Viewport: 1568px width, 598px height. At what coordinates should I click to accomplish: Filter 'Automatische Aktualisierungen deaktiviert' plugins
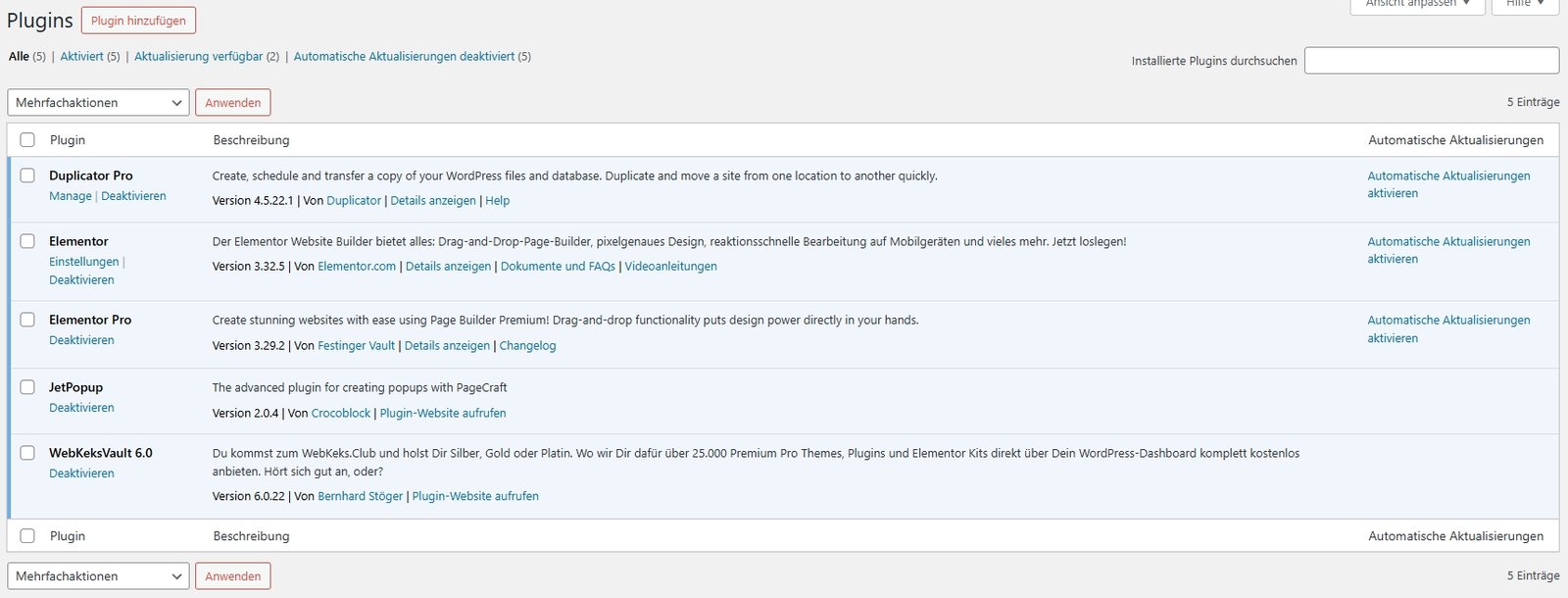click(404, 57)
